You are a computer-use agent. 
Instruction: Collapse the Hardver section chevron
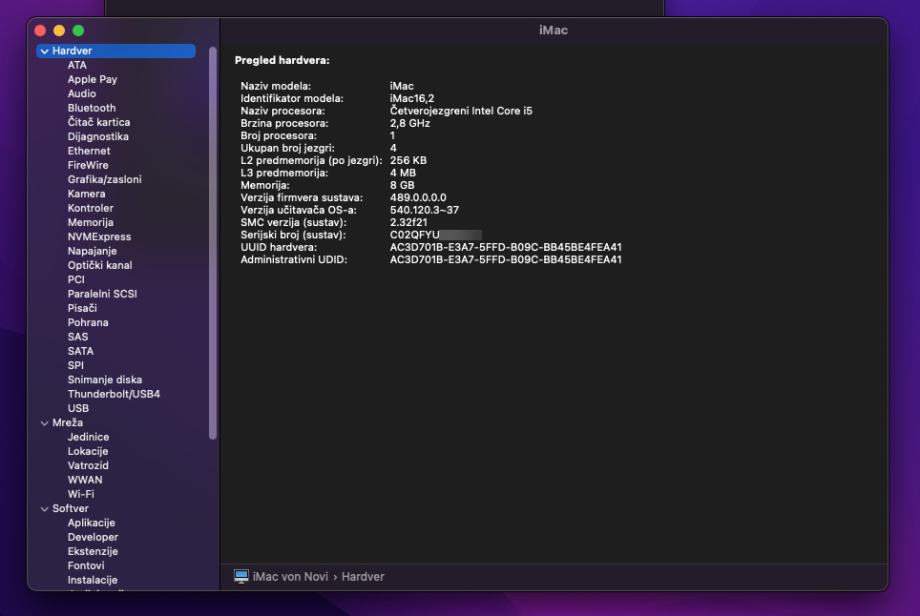[45, 51]
